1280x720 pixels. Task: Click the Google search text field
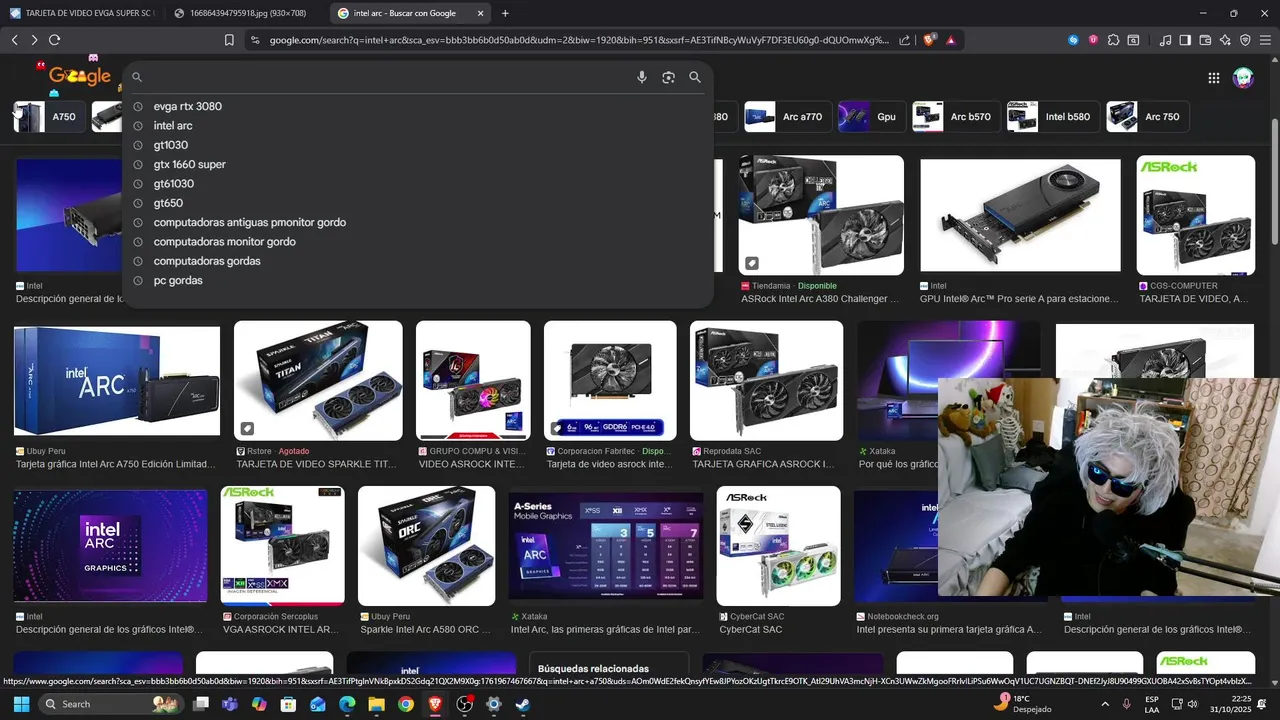390,77
